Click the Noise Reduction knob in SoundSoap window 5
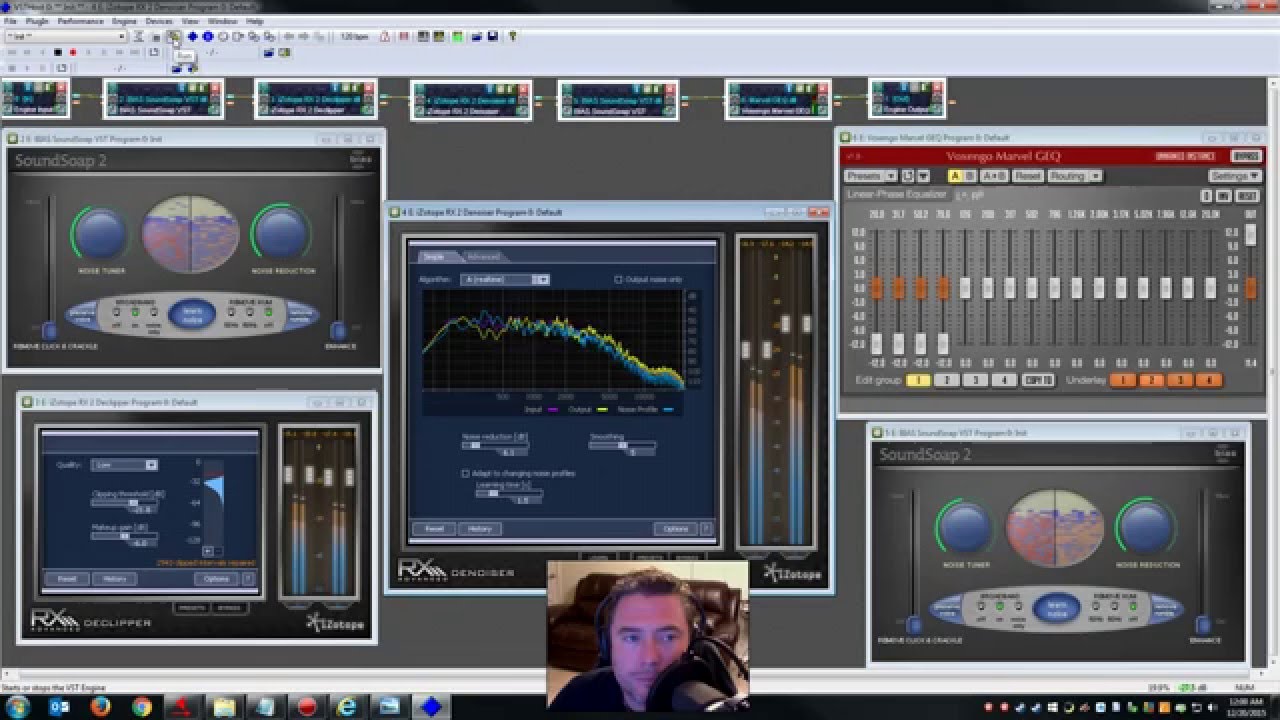The width and height of the screenshot is (1280, 720). 1146,526
